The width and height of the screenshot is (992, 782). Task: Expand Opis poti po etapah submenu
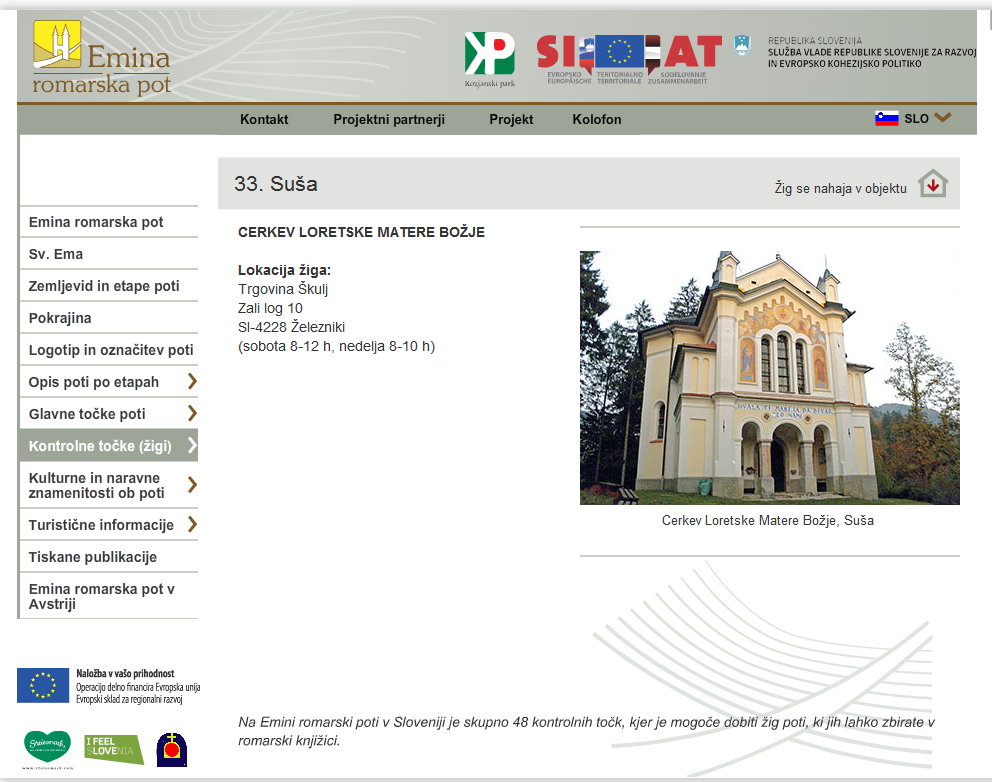point(192,382)
